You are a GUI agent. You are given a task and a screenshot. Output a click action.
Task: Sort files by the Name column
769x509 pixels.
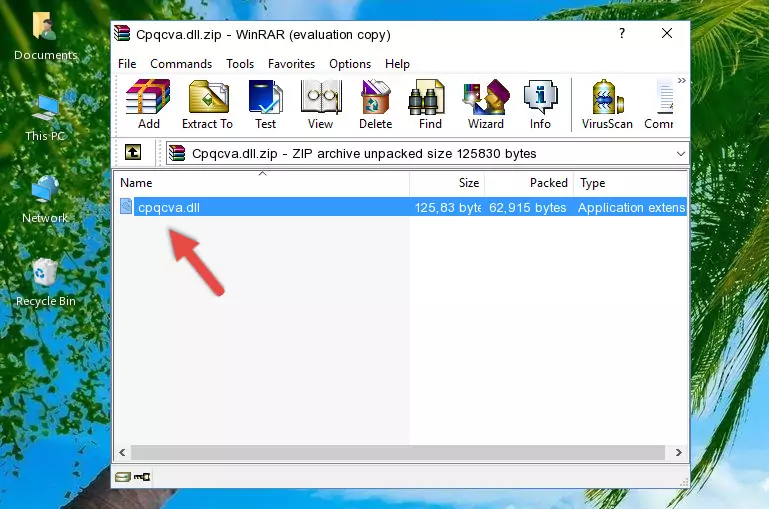pyautogui.click(x=262, y=183)
